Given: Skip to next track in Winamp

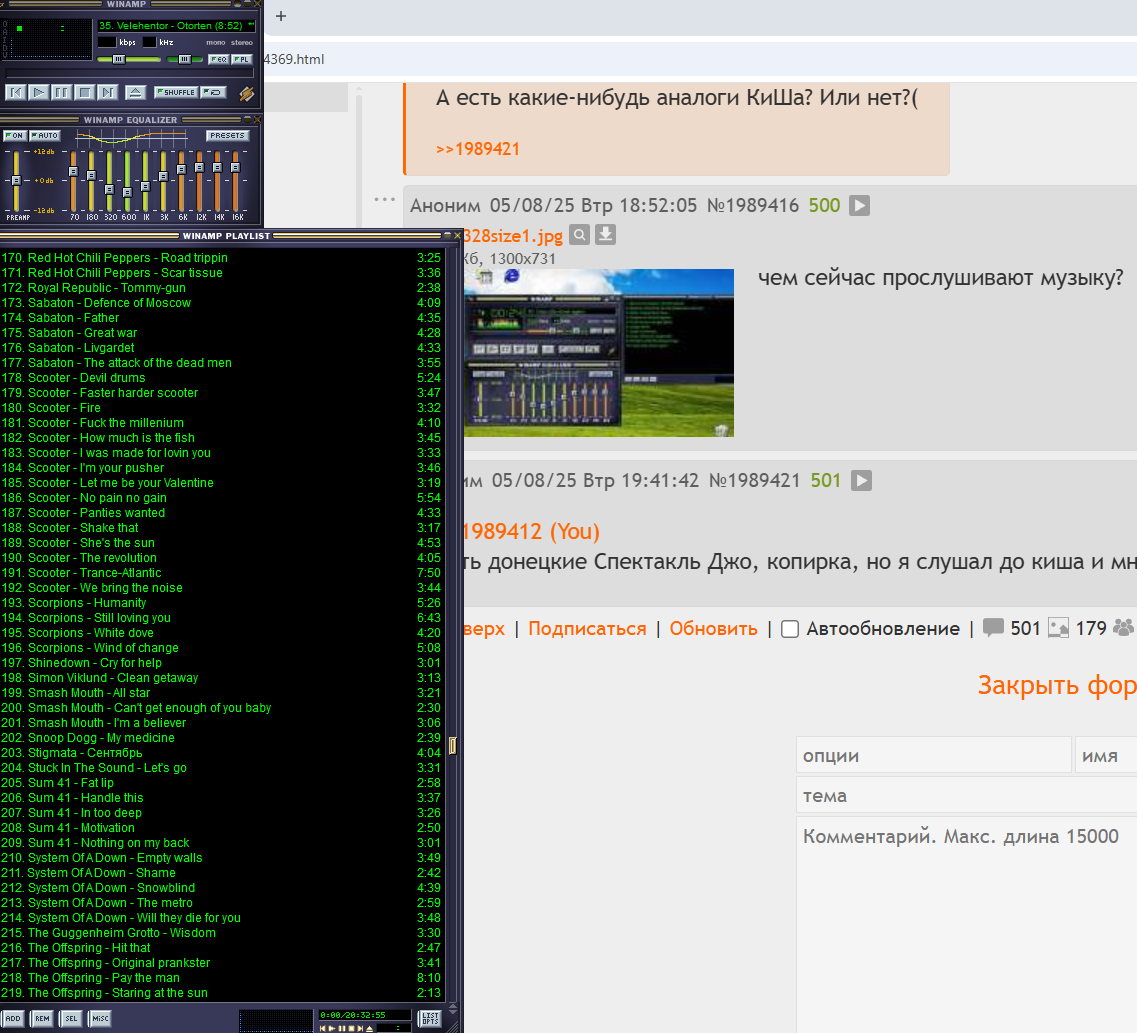Looking at the screenshot, I should click(107, 92).
